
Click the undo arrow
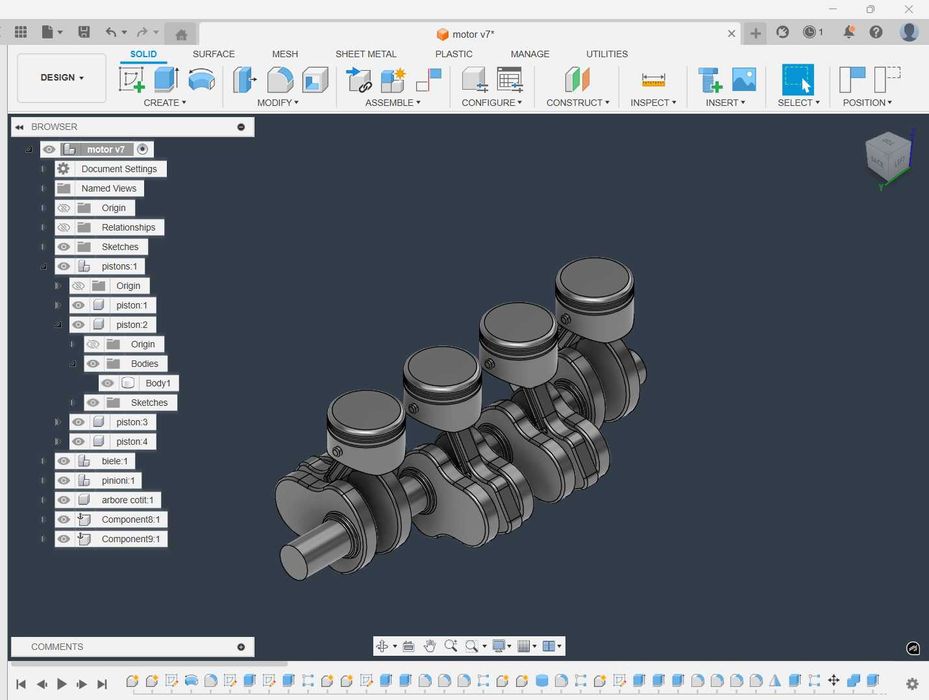111,32
